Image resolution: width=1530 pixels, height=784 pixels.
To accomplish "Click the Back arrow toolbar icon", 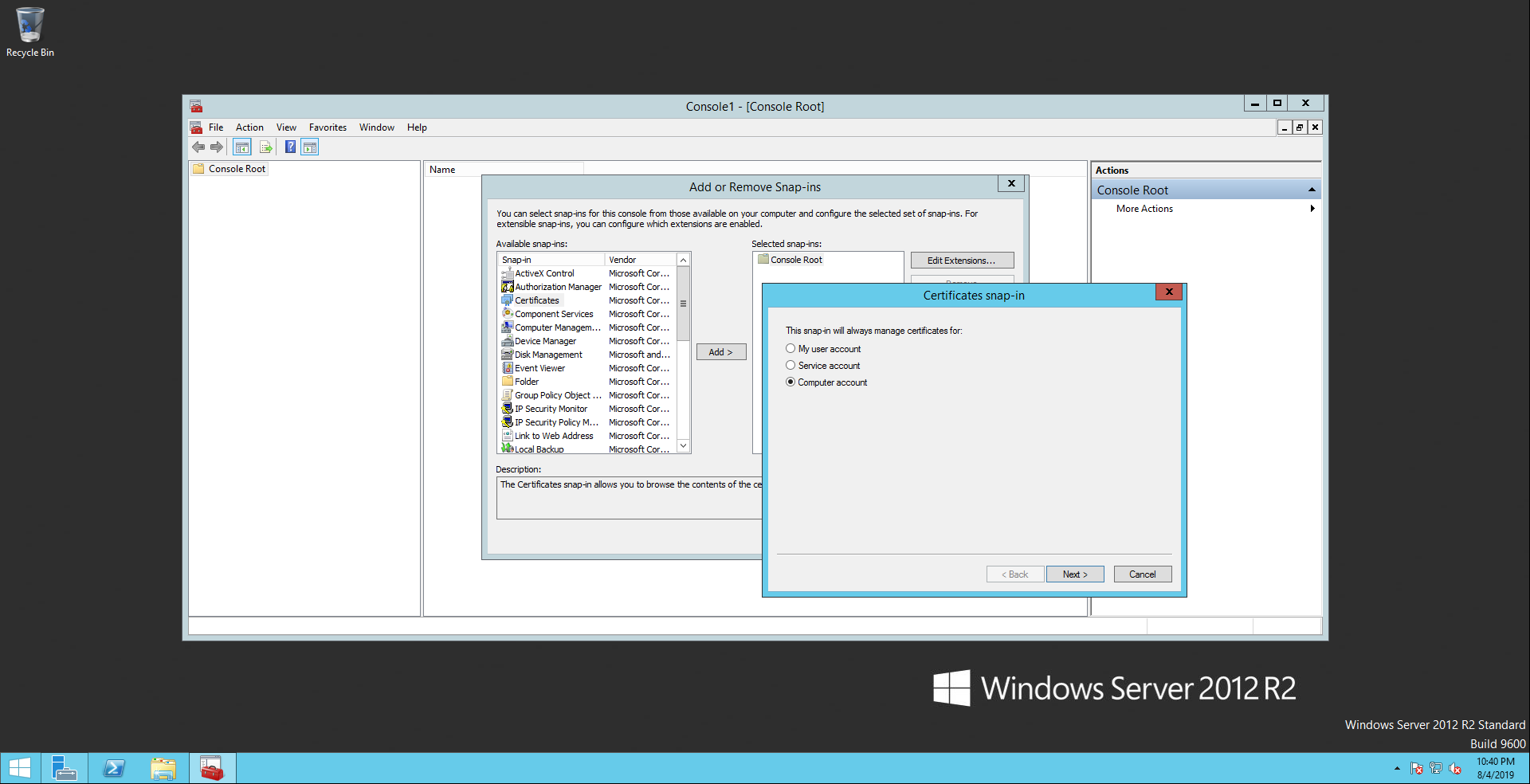I will [198, 147].
